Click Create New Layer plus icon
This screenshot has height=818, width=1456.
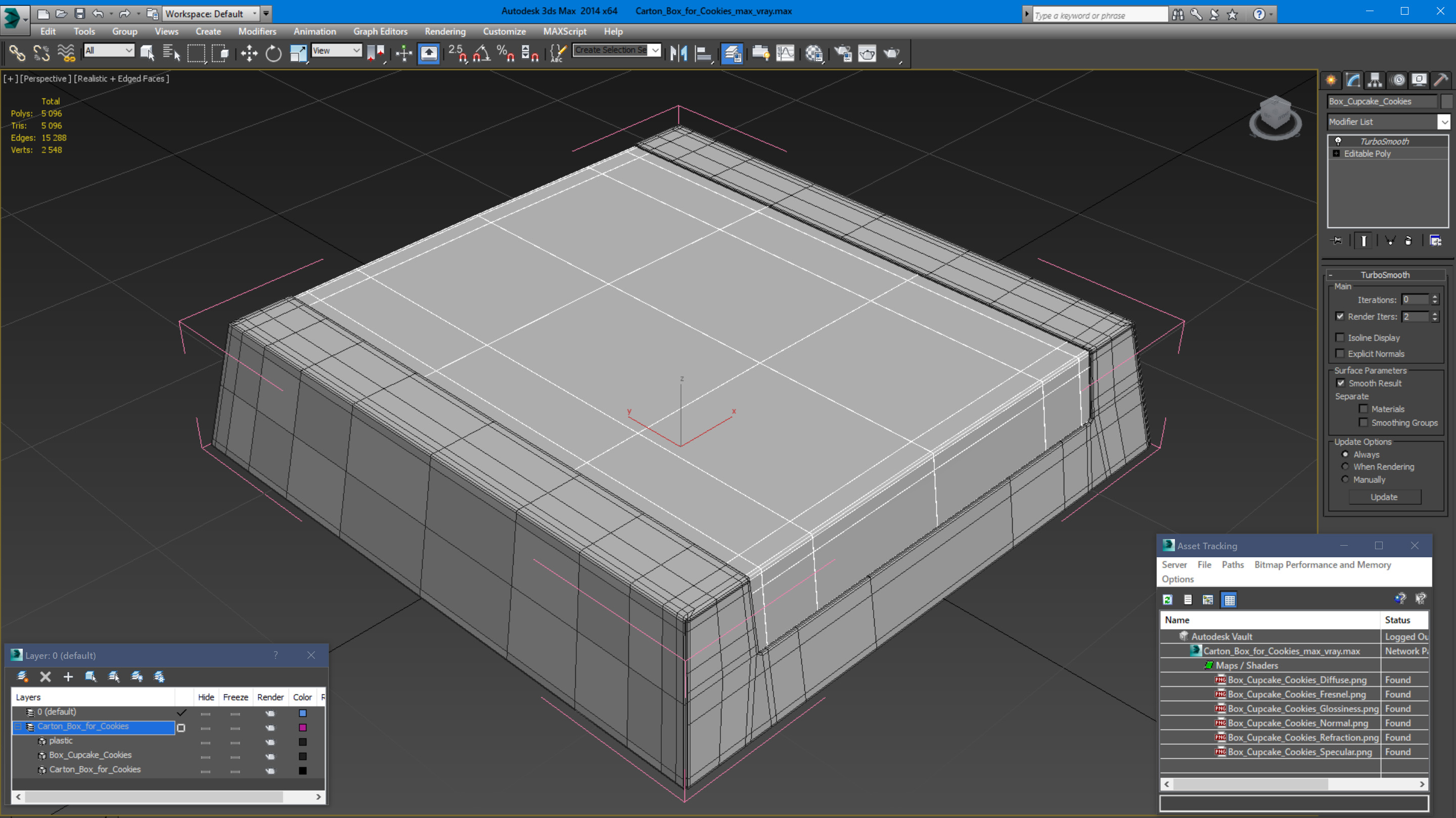[x=68, y=676]
